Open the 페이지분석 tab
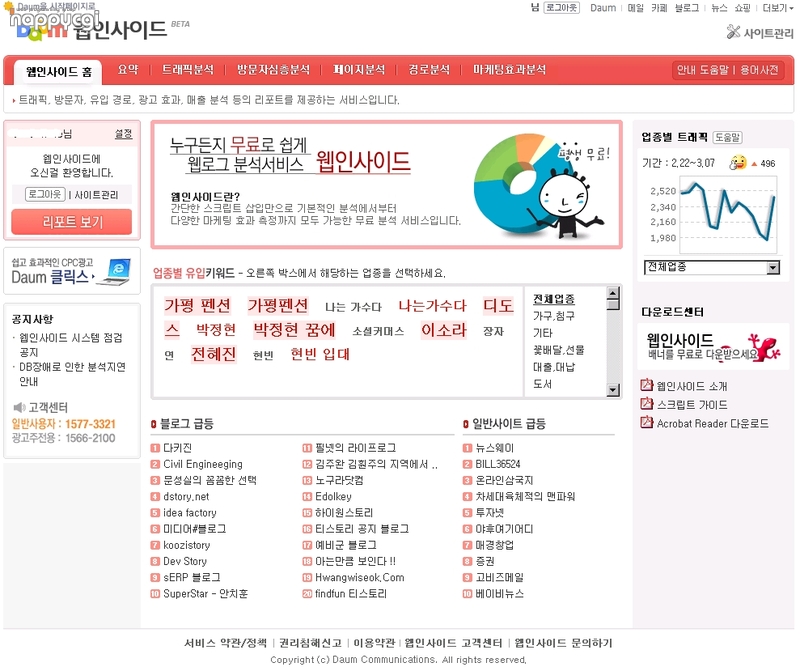The width and height of the screenshot is (800, 667). [x=359, y=69]
